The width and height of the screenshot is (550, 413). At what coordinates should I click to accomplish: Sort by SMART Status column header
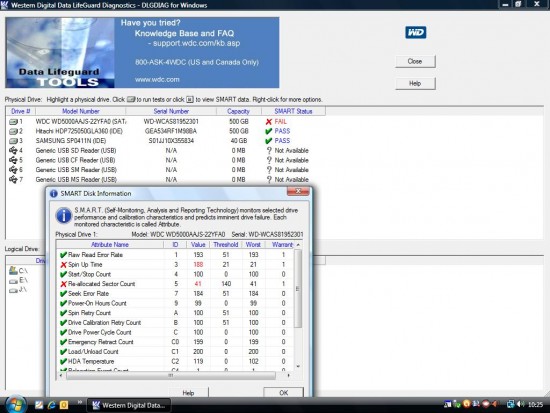[293, 111]
